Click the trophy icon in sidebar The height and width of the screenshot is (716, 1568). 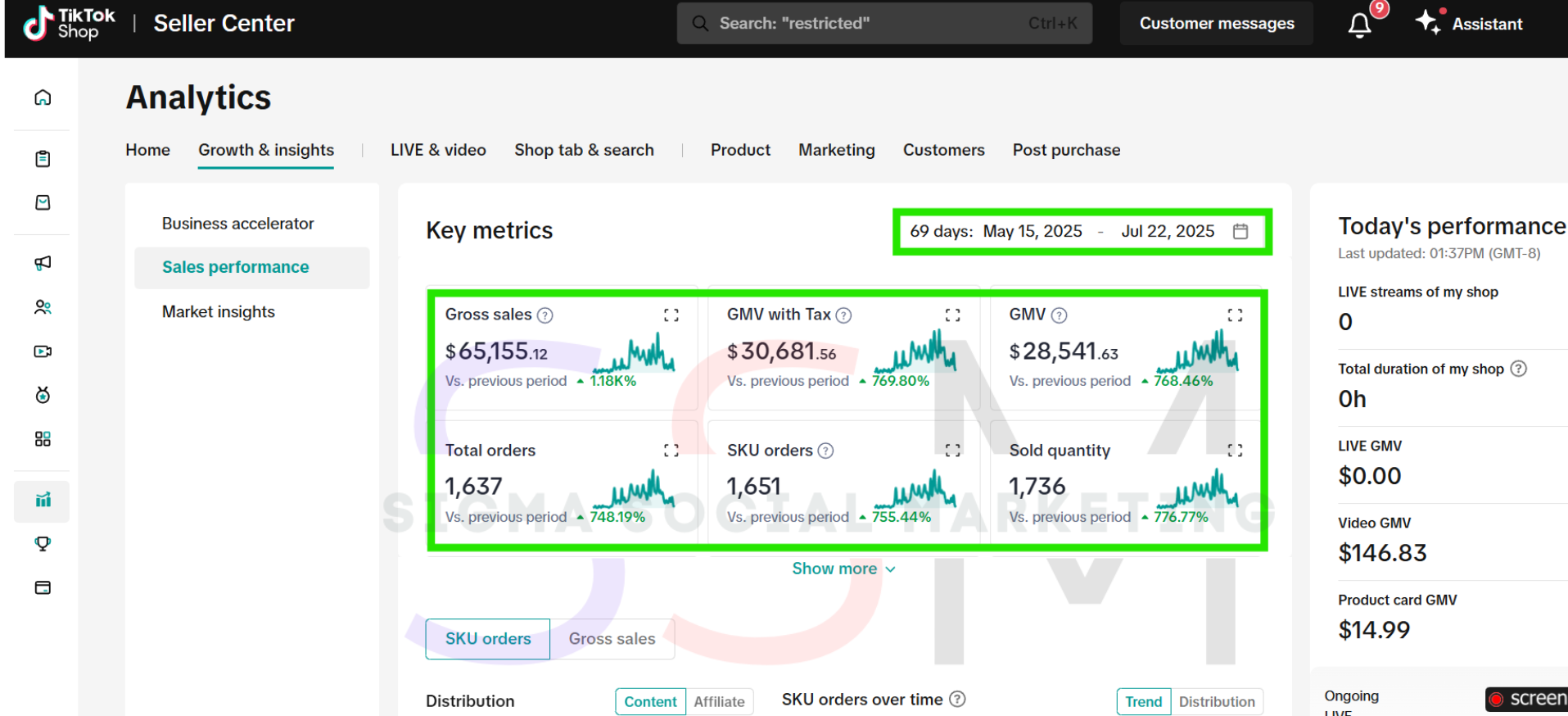(43, 544)
